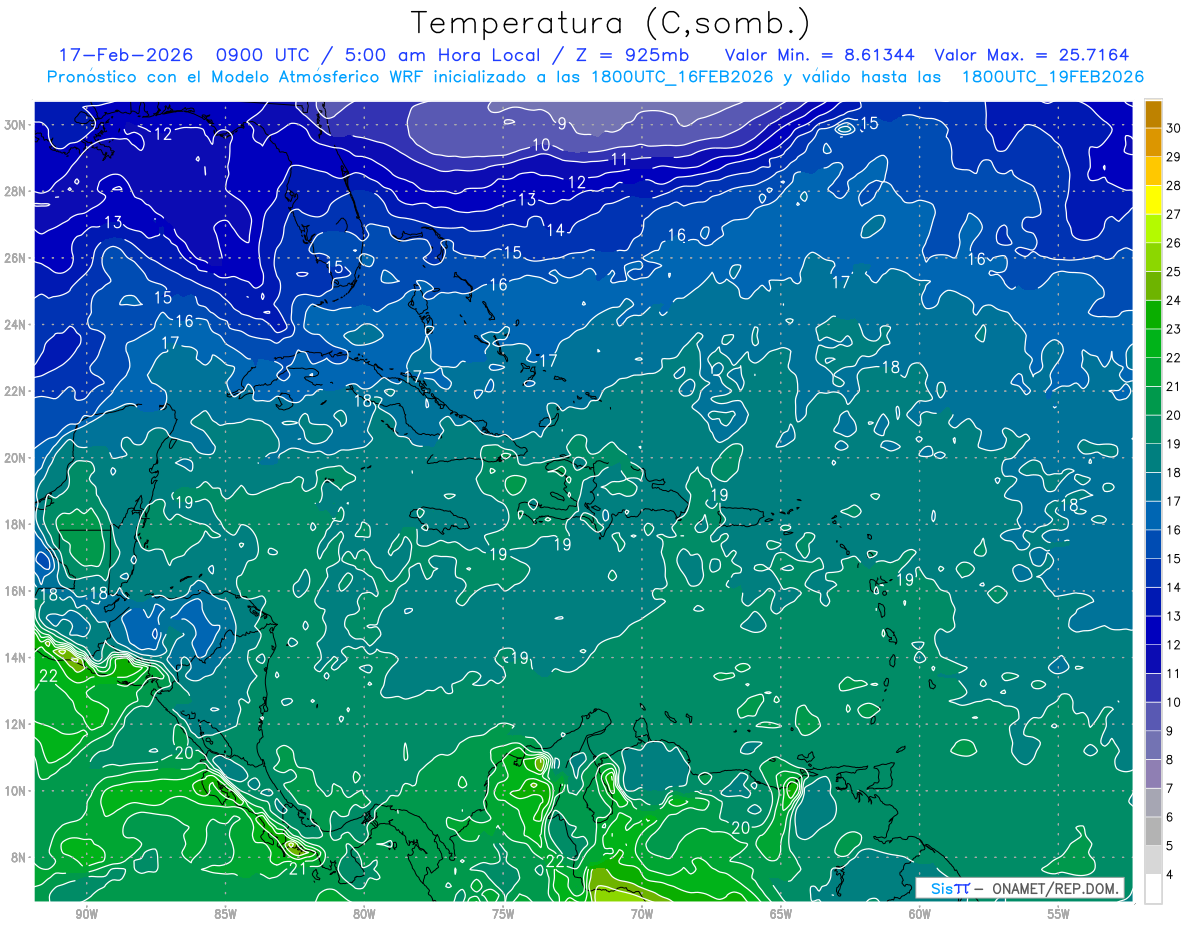Click gray swatch between 5 and 6
The width and height of the screenshot is (1200, 927).
tap(1153, 831)
